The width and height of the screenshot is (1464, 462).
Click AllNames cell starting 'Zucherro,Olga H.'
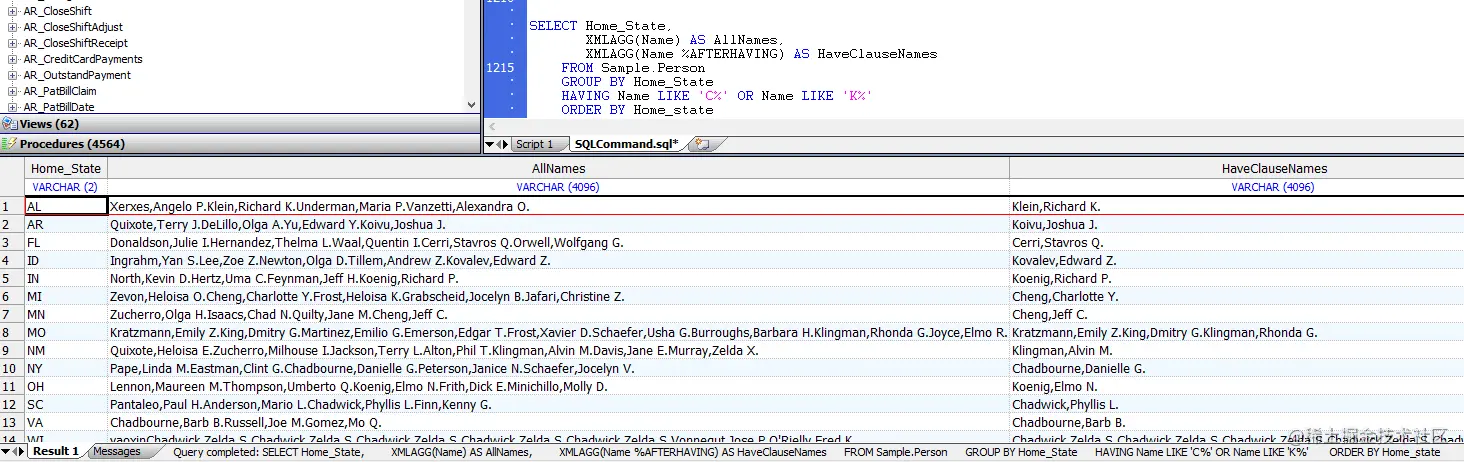pyautogui.click(x=558, y=314)
